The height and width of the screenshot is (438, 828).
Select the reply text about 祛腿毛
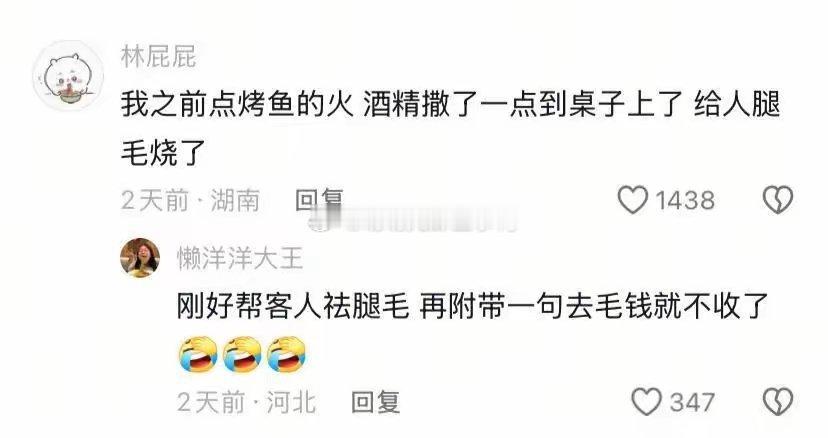tap(472, 306)
